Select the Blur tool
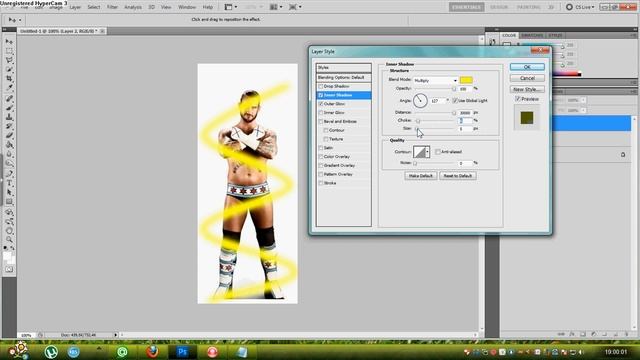Viewport: 640px width, 360px height. [x=9, y=154]
